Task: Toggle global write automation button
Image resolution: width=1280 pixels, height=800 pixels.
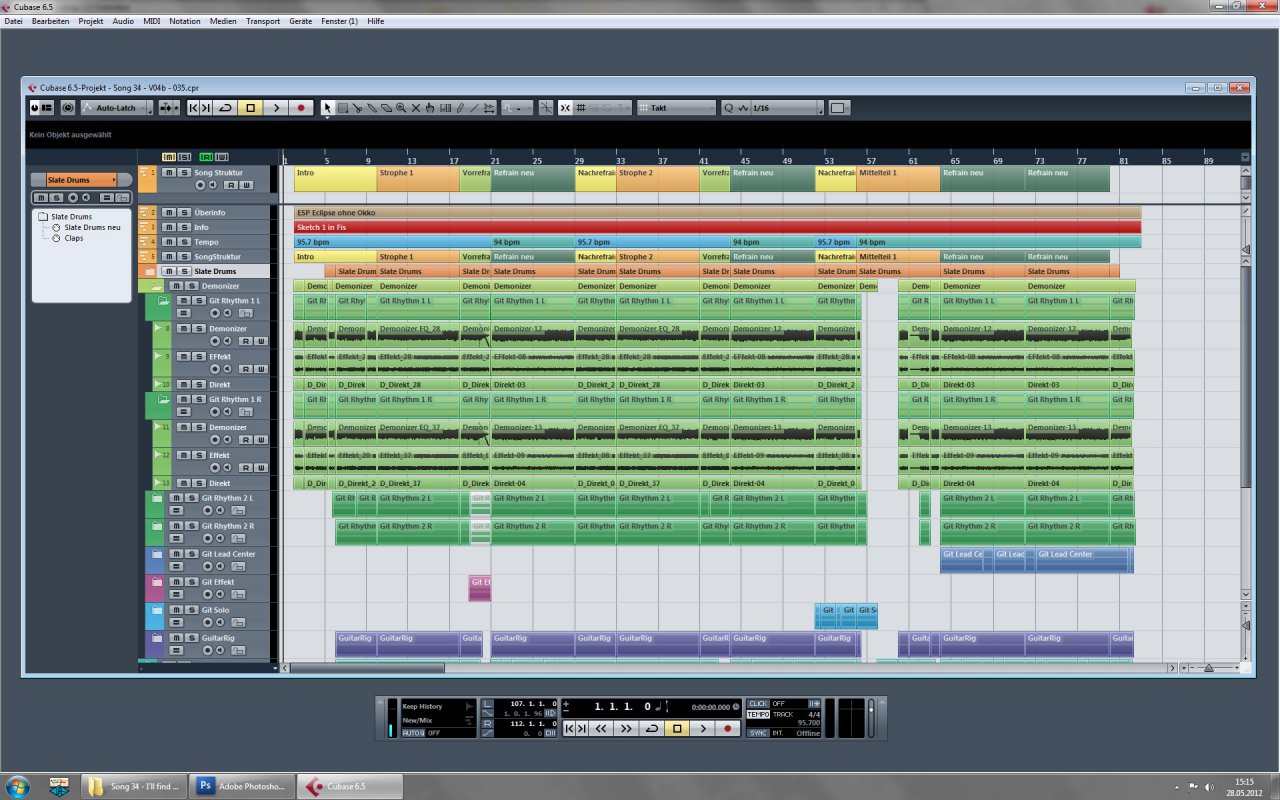Action: pos(222,157)
